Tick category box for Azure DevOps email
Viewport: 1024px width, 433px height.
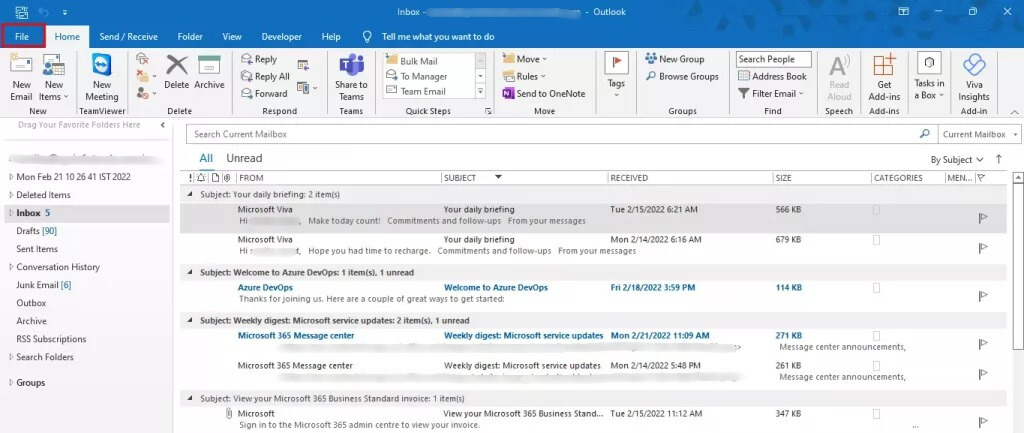pyautogui.click(x=876, y=287)
